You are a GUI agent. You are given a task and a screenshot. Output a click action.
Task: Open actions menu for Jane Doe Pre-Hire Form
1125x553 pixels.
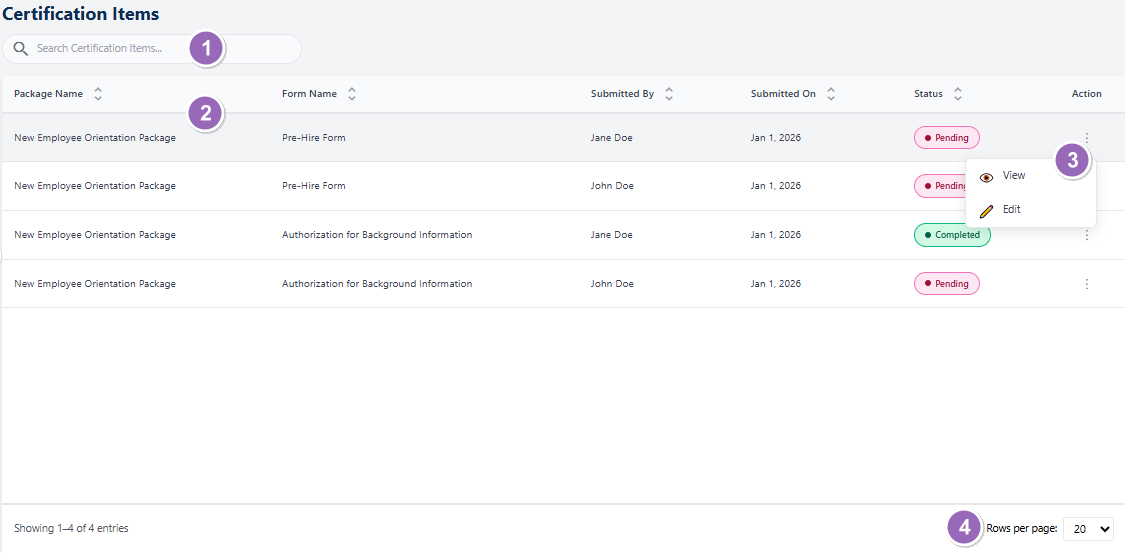tap(1087, 138)
